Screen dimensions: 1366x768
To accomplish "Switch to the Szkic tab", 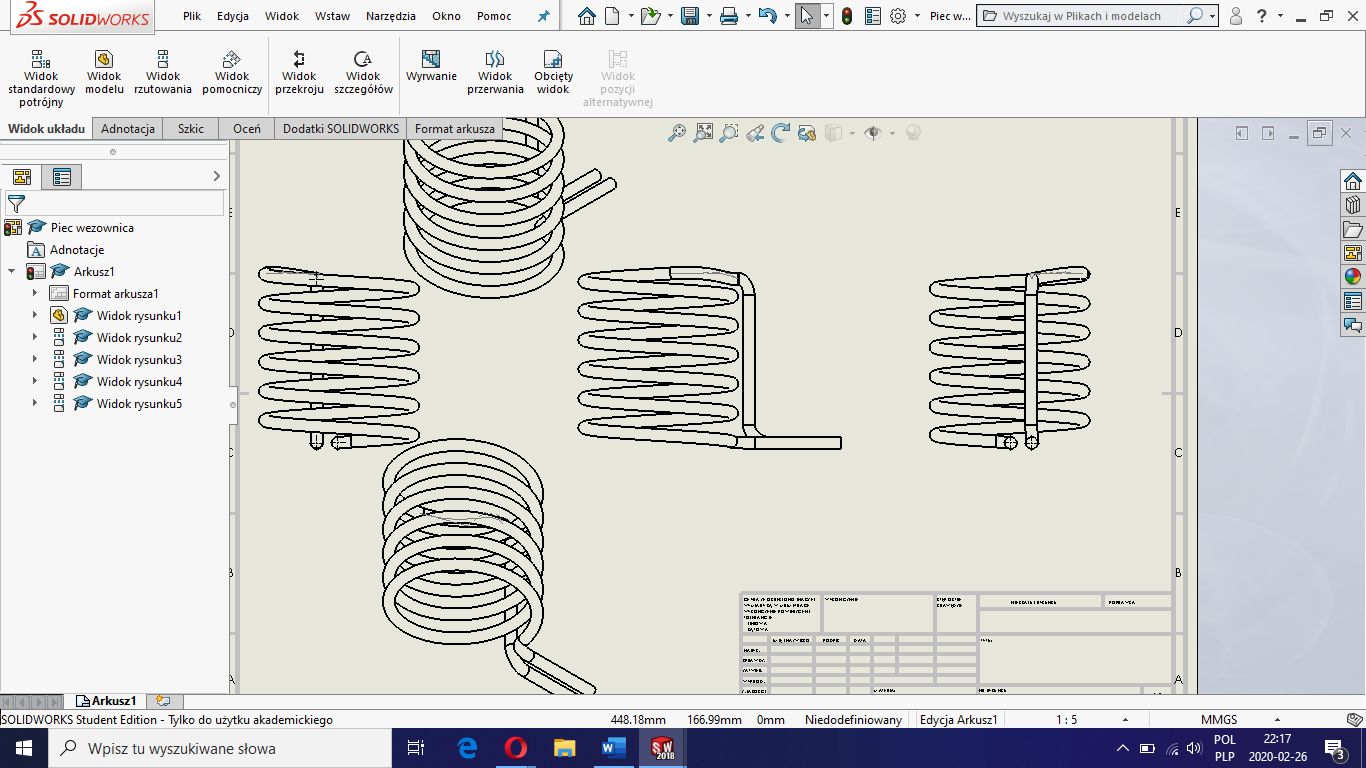I will [x=191, y=129].
